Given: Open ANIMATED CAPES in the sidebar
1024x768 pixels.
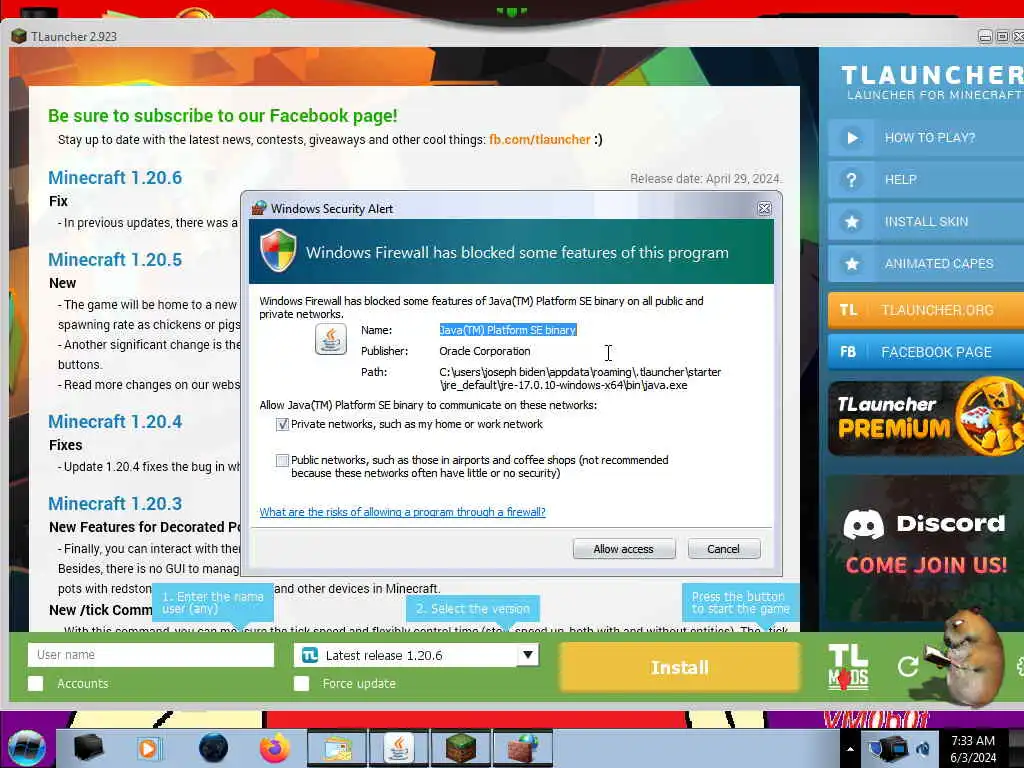Looking at the screenshot, I should coord(926,264).
